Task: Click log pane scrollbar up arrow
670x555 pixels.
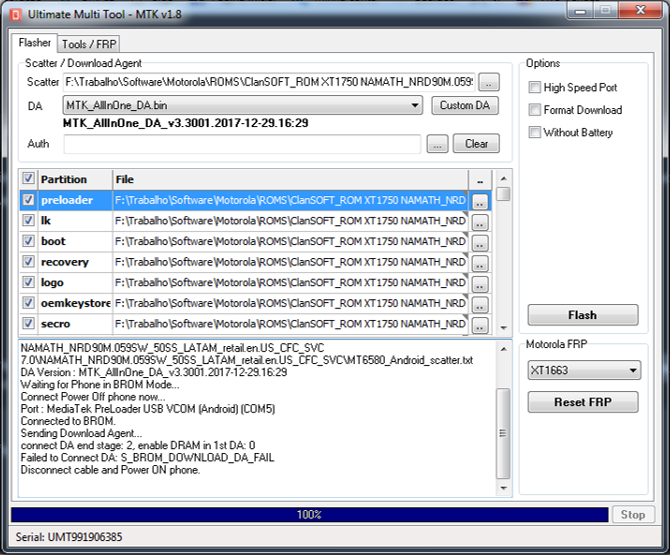Action: point(504,349)
